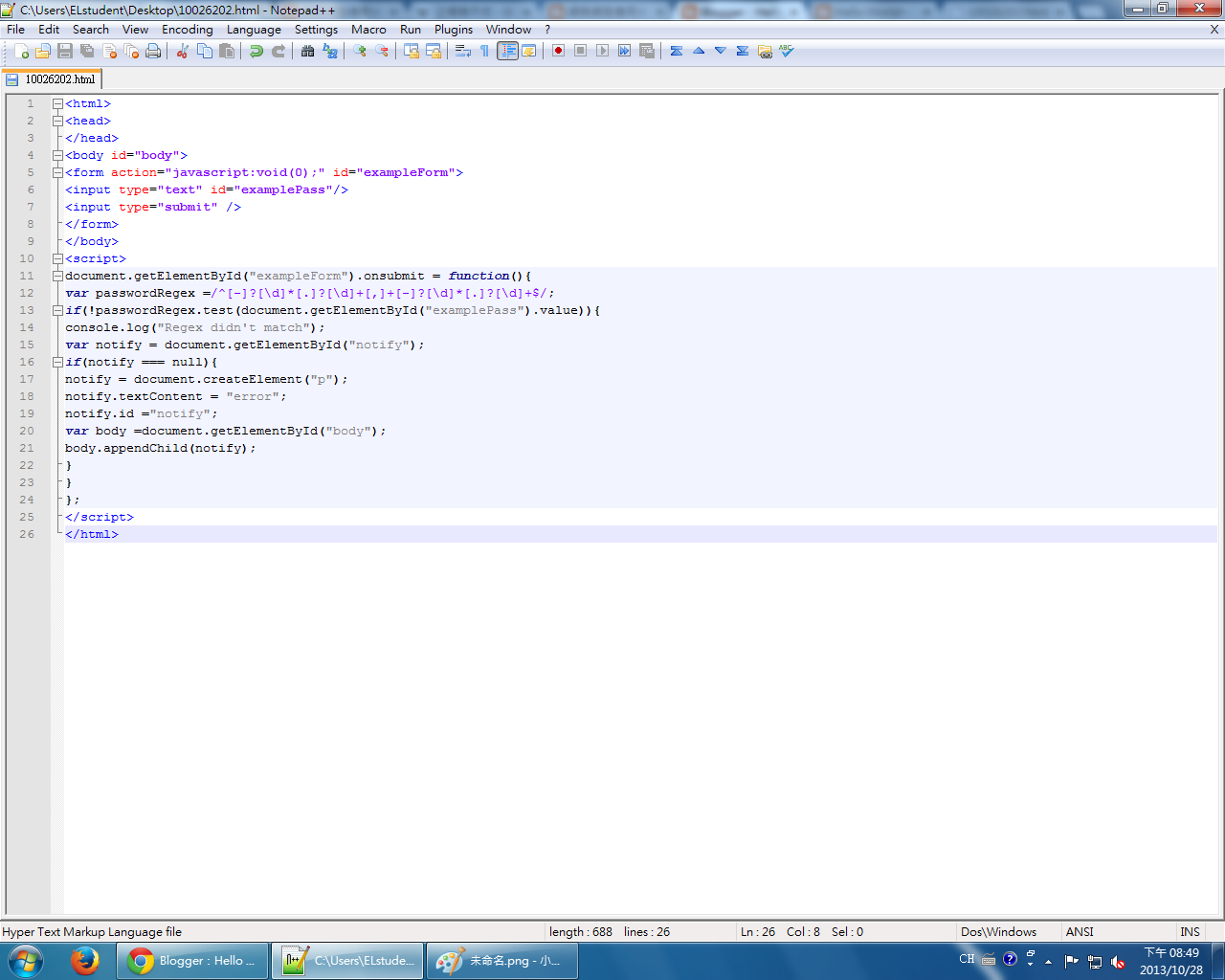Click the blue down-triangle plugin toolbar icon

coord(720,51)
